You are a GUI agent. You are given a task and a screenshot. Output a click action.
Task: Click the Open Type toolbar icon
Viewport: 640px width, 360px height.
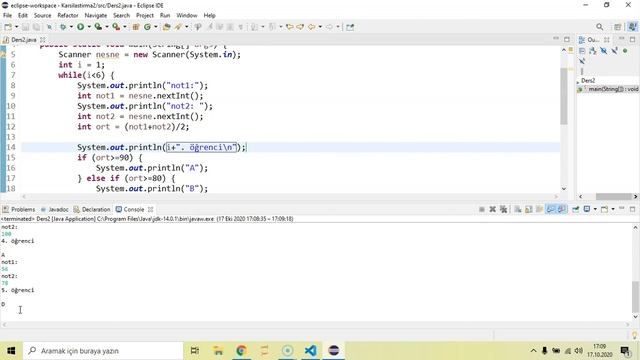tap(167, 27)
